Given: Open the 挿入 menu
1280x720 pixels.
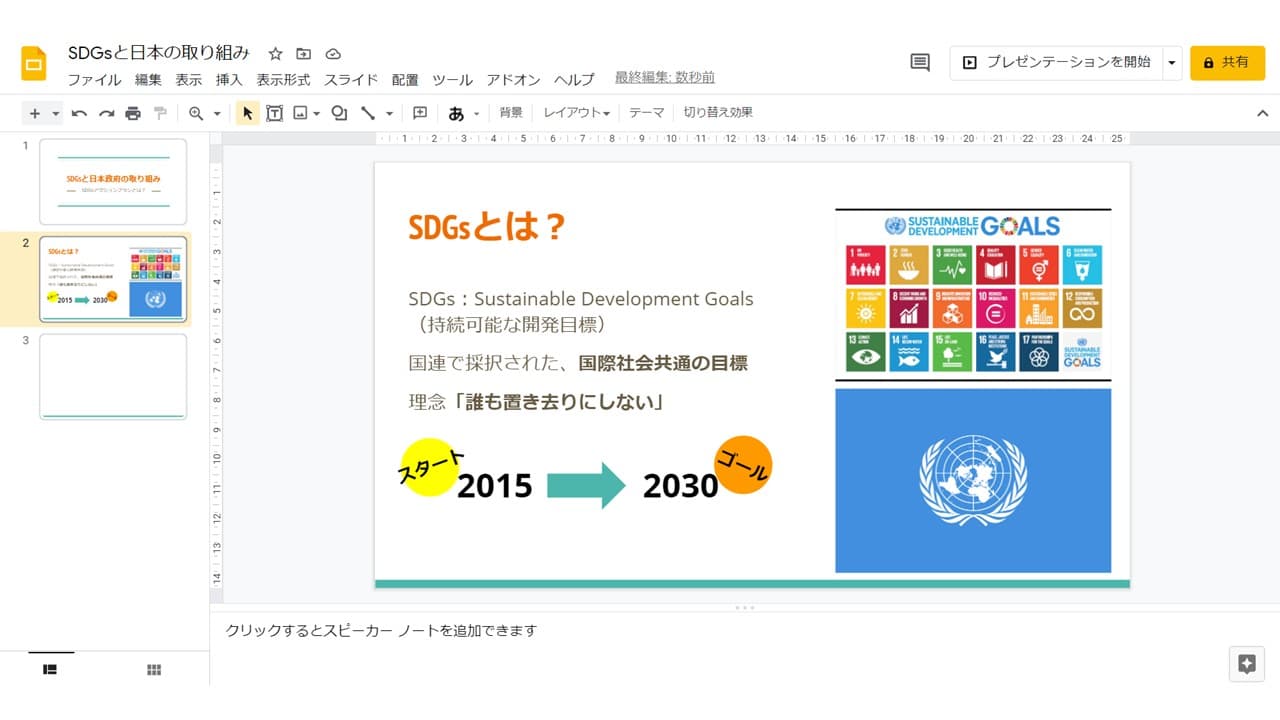Looking at the screenshot, I should pyautogui.click(x=229, y=80).
